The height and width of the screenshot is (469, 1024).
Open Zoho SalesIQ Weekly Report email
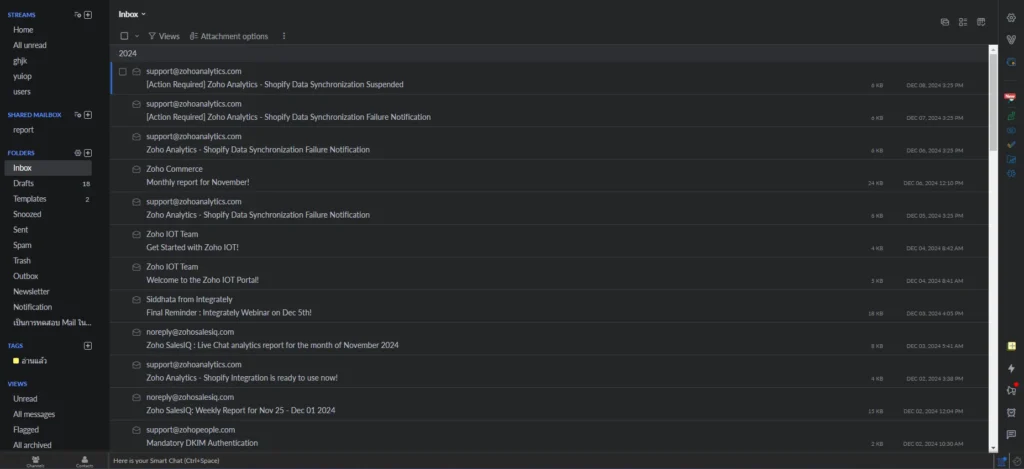(549, 404)
